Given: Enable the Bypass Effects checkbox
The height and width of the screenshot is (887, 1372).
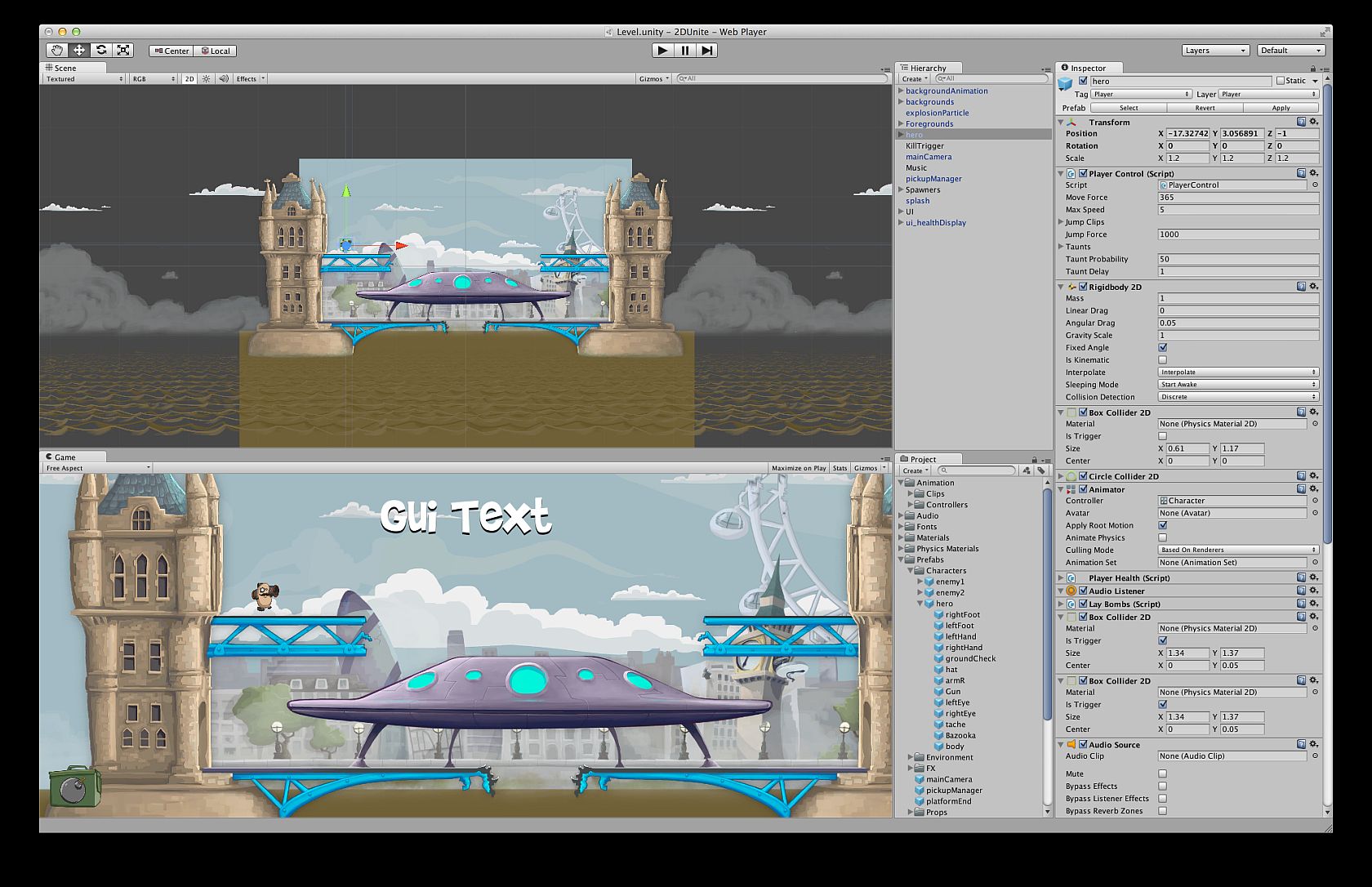Looking at the screenshot, I should (x=1163, y=787).
